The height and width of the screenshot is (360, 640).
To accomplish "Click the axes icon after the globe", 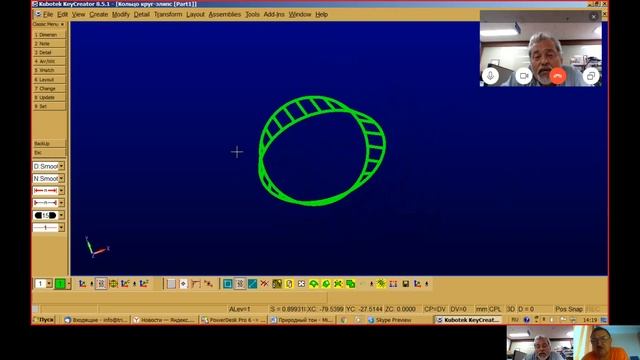I will (125, 284).
